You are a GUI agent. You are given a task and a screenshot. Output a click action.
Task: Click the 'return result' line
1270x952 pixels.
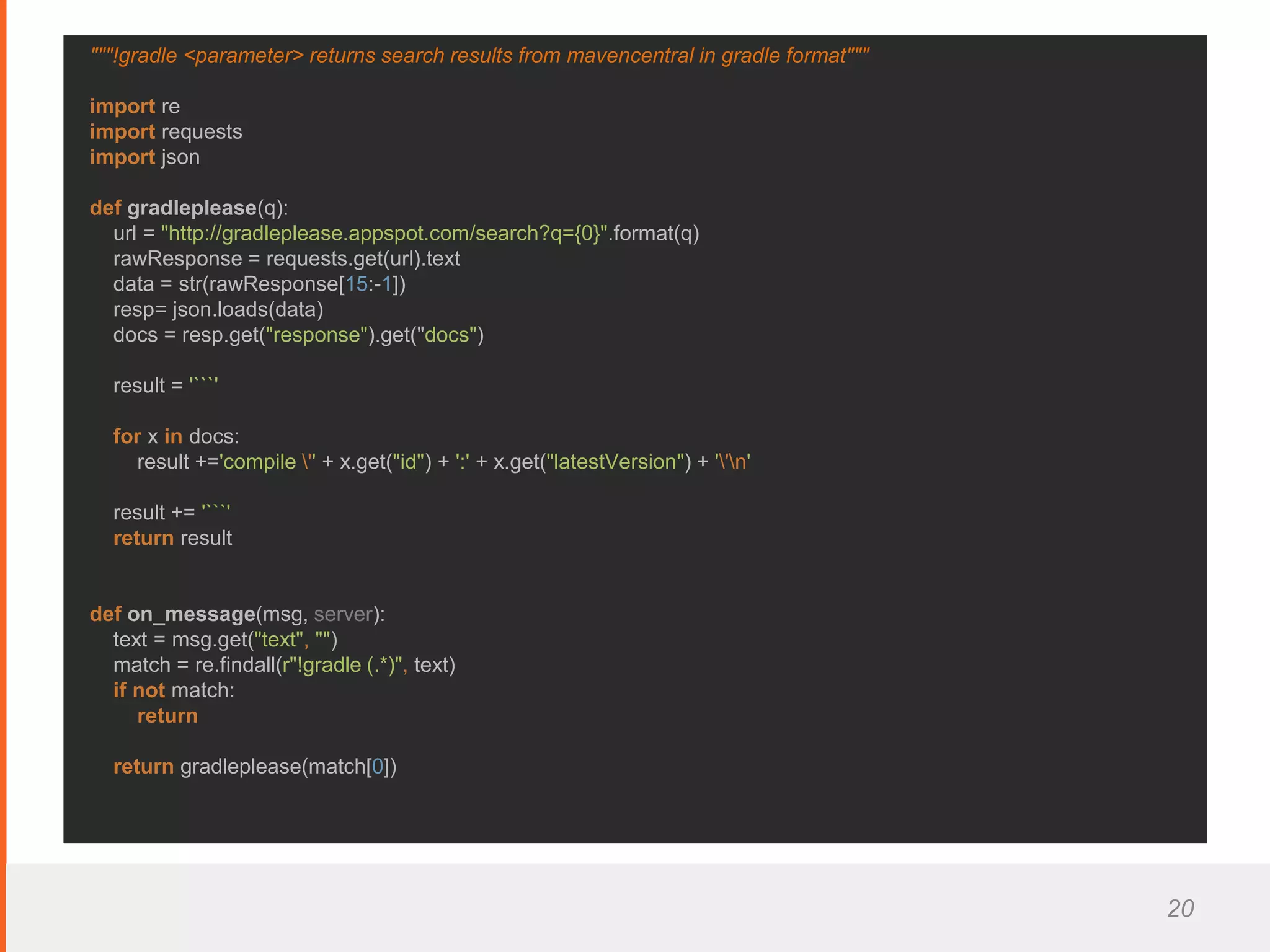(x=172, y=538)
